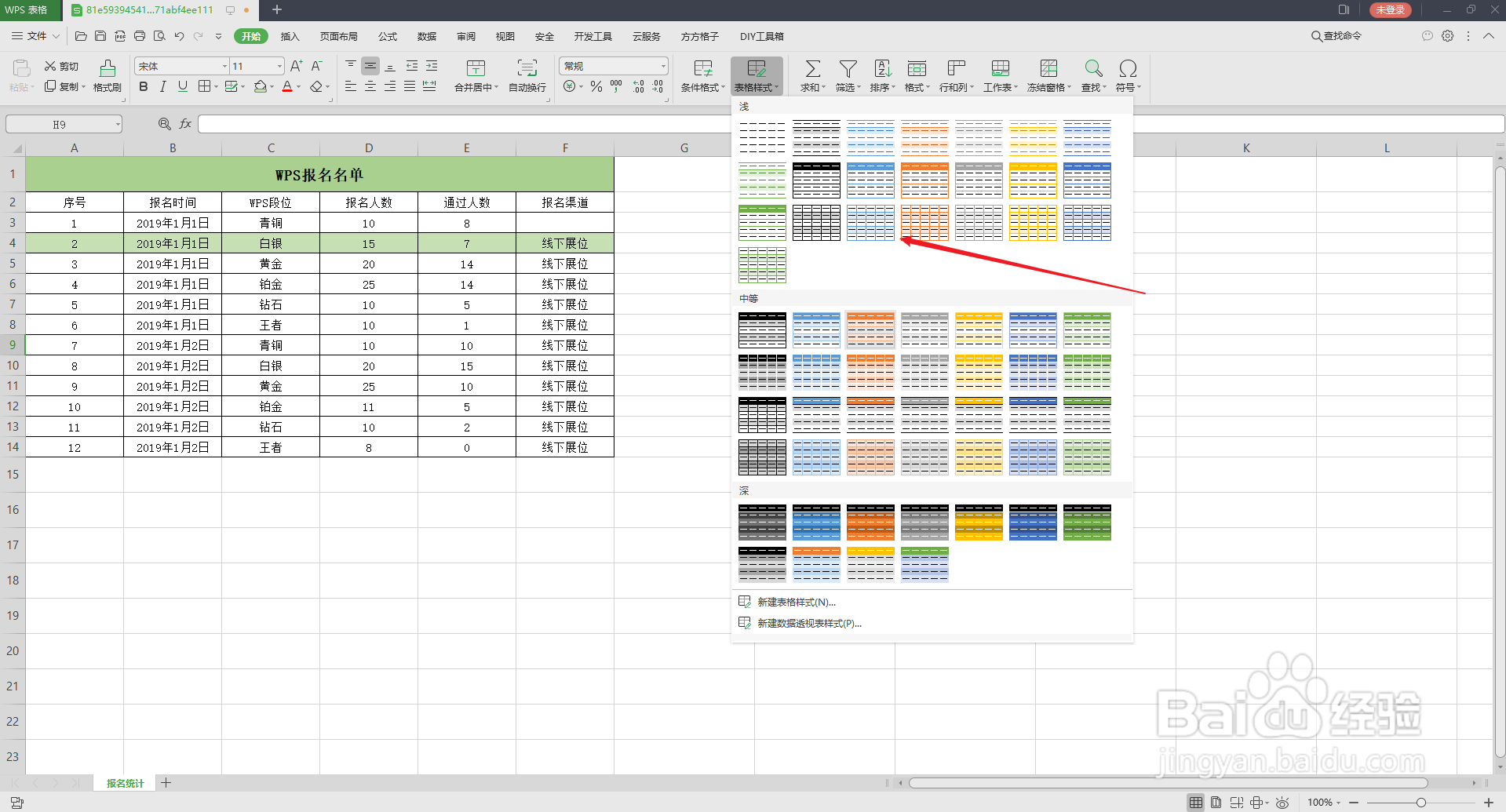Open the font name 宋体 dropdown
Image resolution: width=1506 pixels, height=812 pixels.
point(224,66)
